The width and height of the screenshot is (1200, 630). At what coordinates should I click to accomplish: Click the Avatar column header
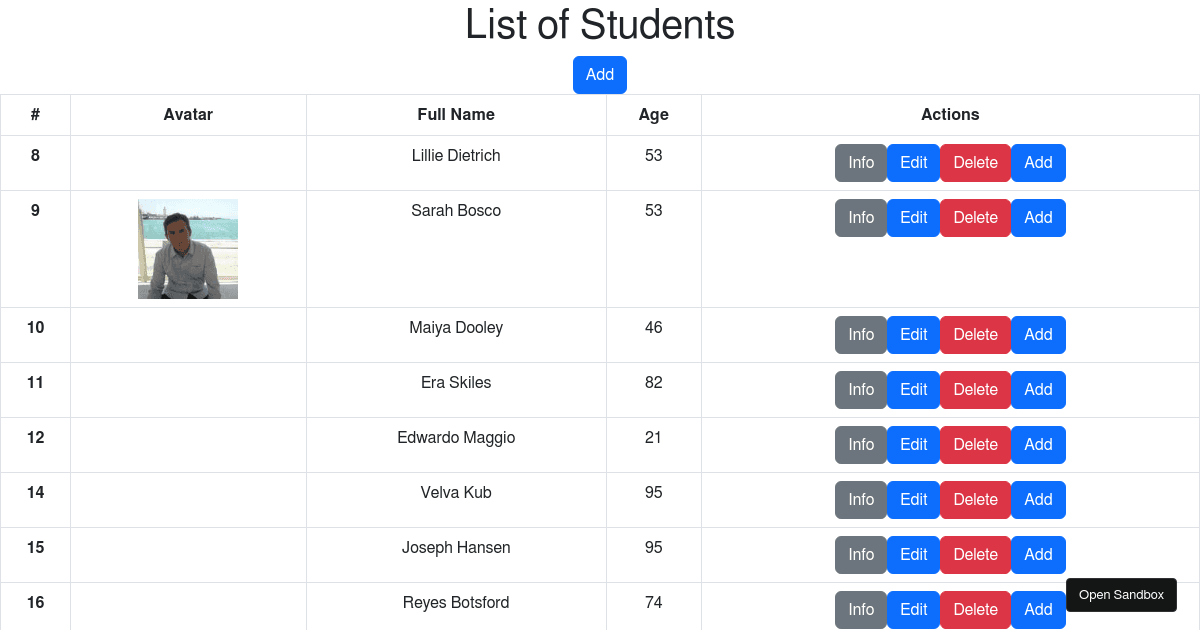pyautogui.click(x=187, y=114)
